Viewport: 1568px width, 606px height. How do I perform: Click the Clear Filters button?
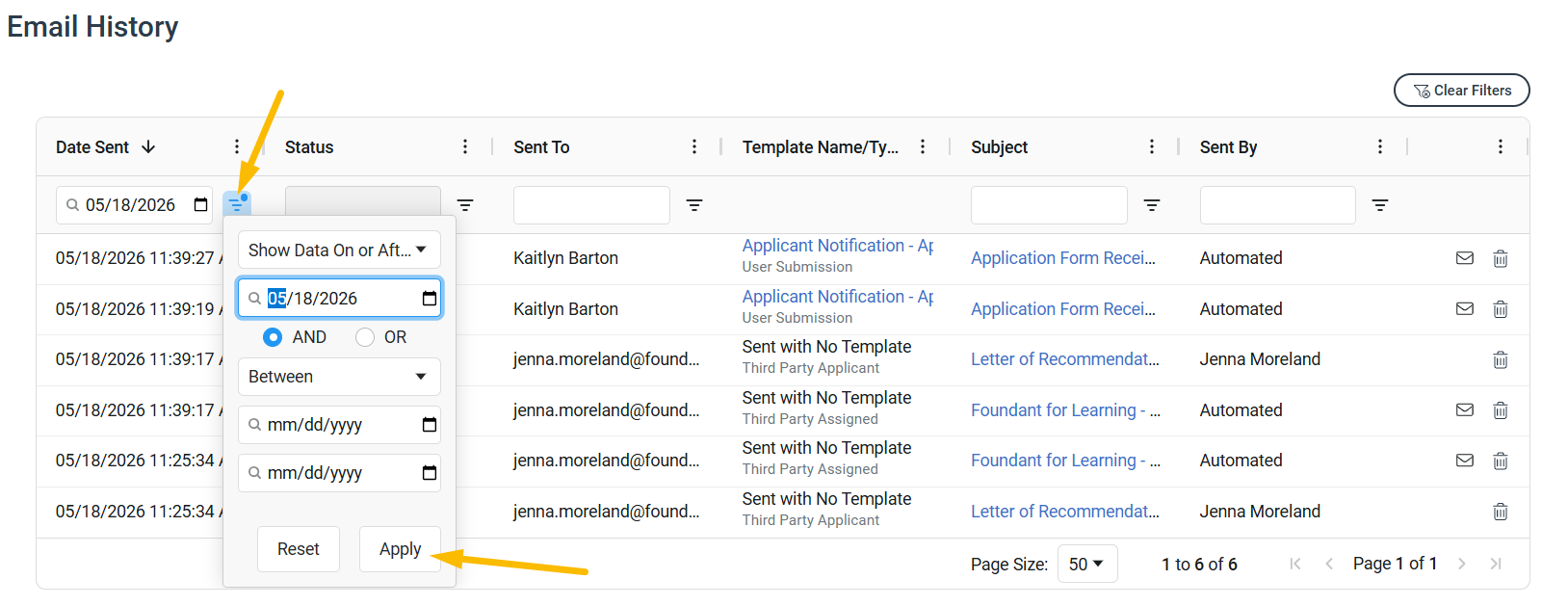pos(1462,91)
